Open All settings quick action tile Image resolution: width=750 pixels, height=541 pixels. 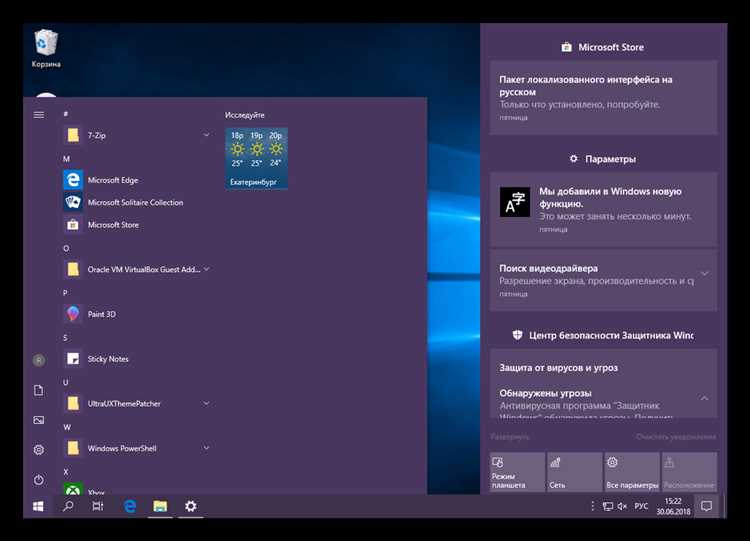coord(632,472)
